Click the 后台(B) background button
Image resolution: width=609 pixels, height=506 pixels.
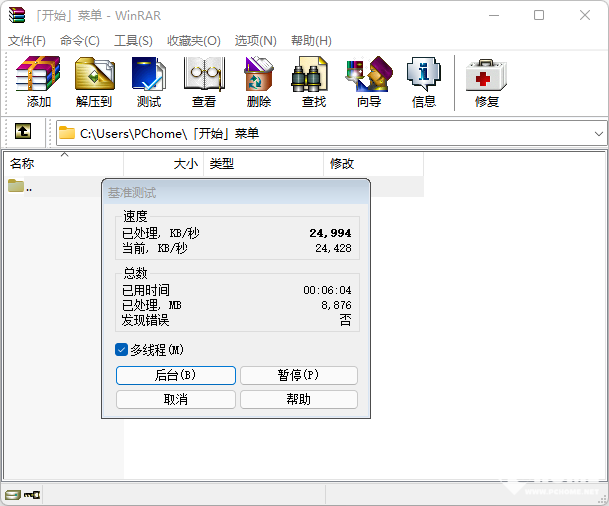point(176,375)
